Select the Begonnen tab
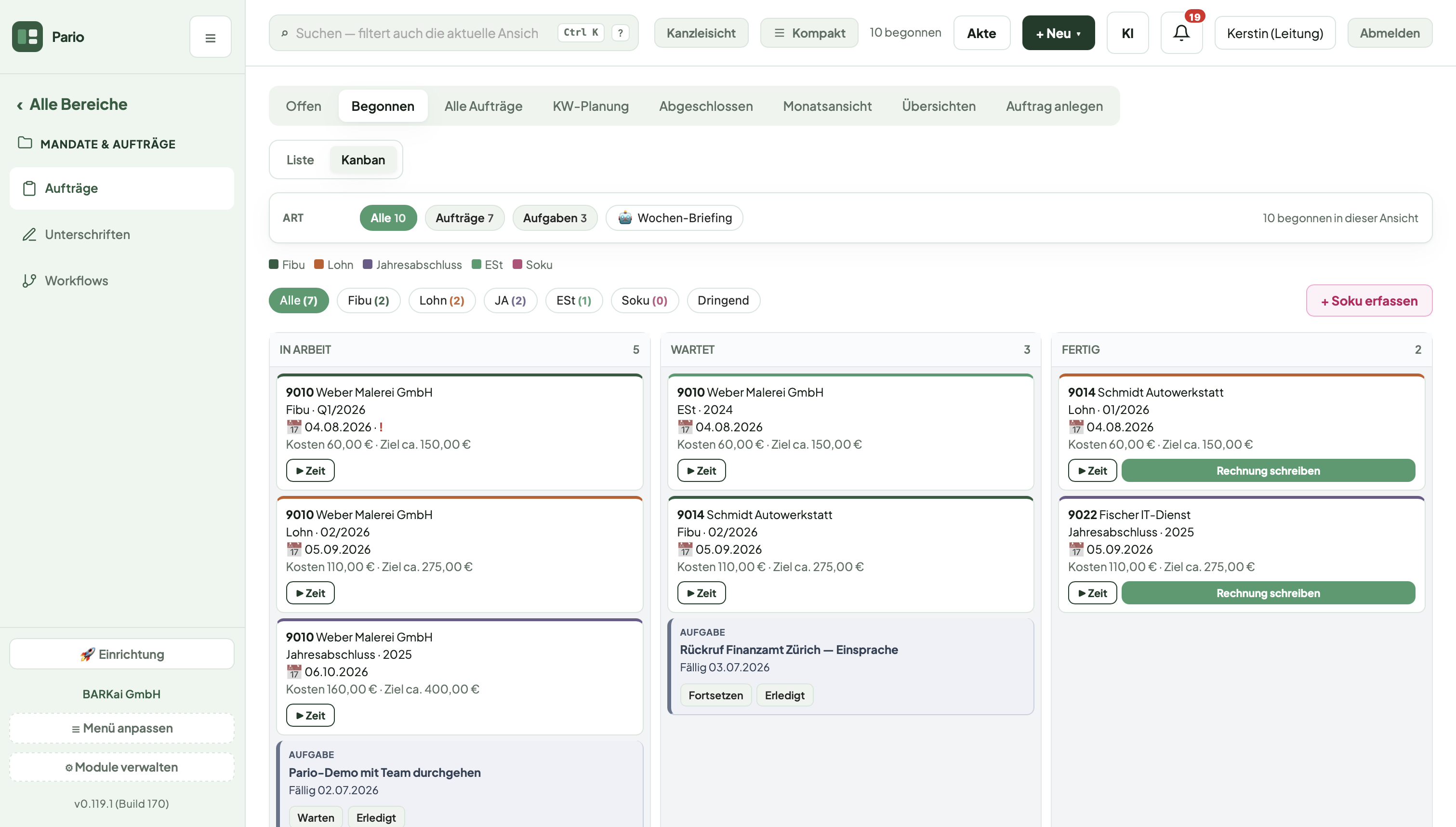 [x=383, y=106]
